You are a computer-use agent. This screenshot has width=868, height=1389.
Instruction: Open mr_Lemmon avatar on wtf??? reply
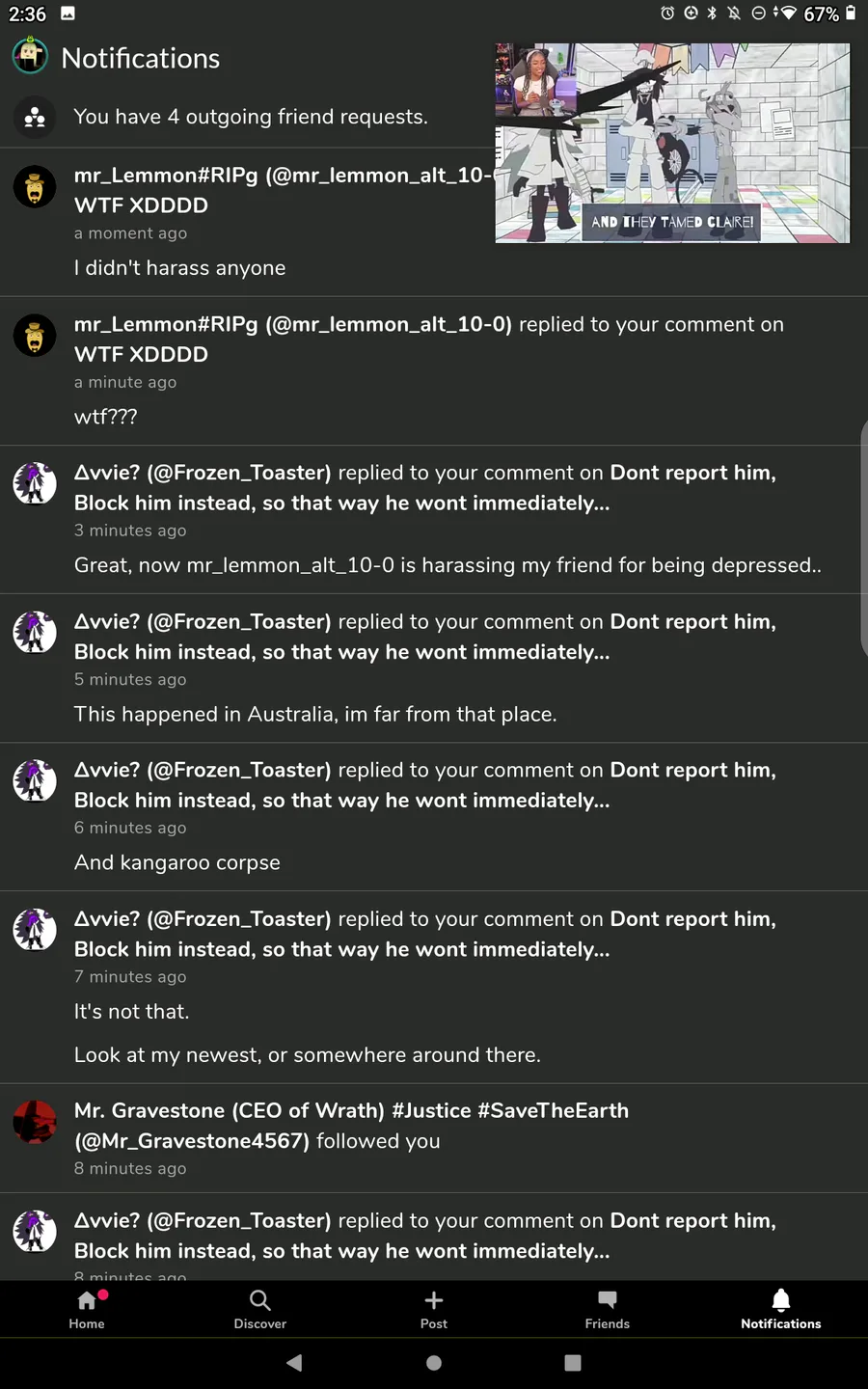[35, 336]
